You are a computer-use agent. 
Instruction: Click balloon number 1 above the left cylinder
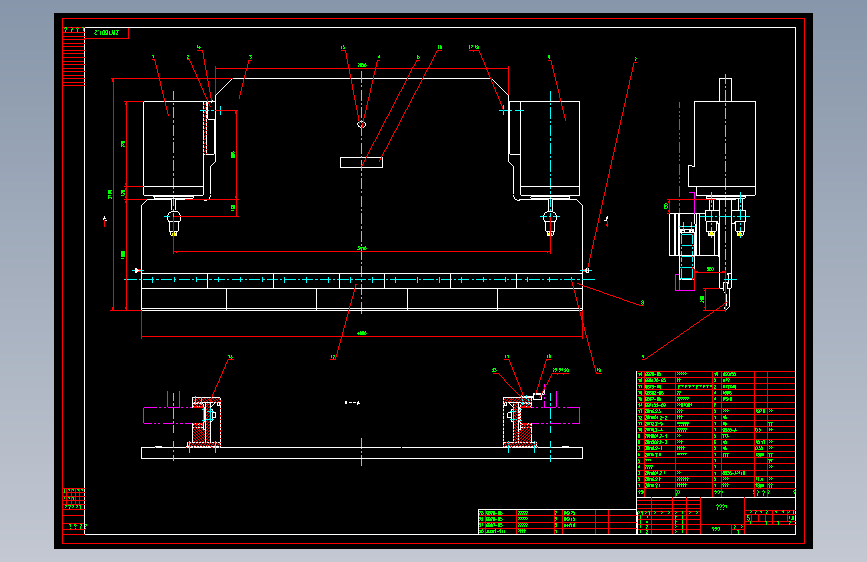point(153,56)
